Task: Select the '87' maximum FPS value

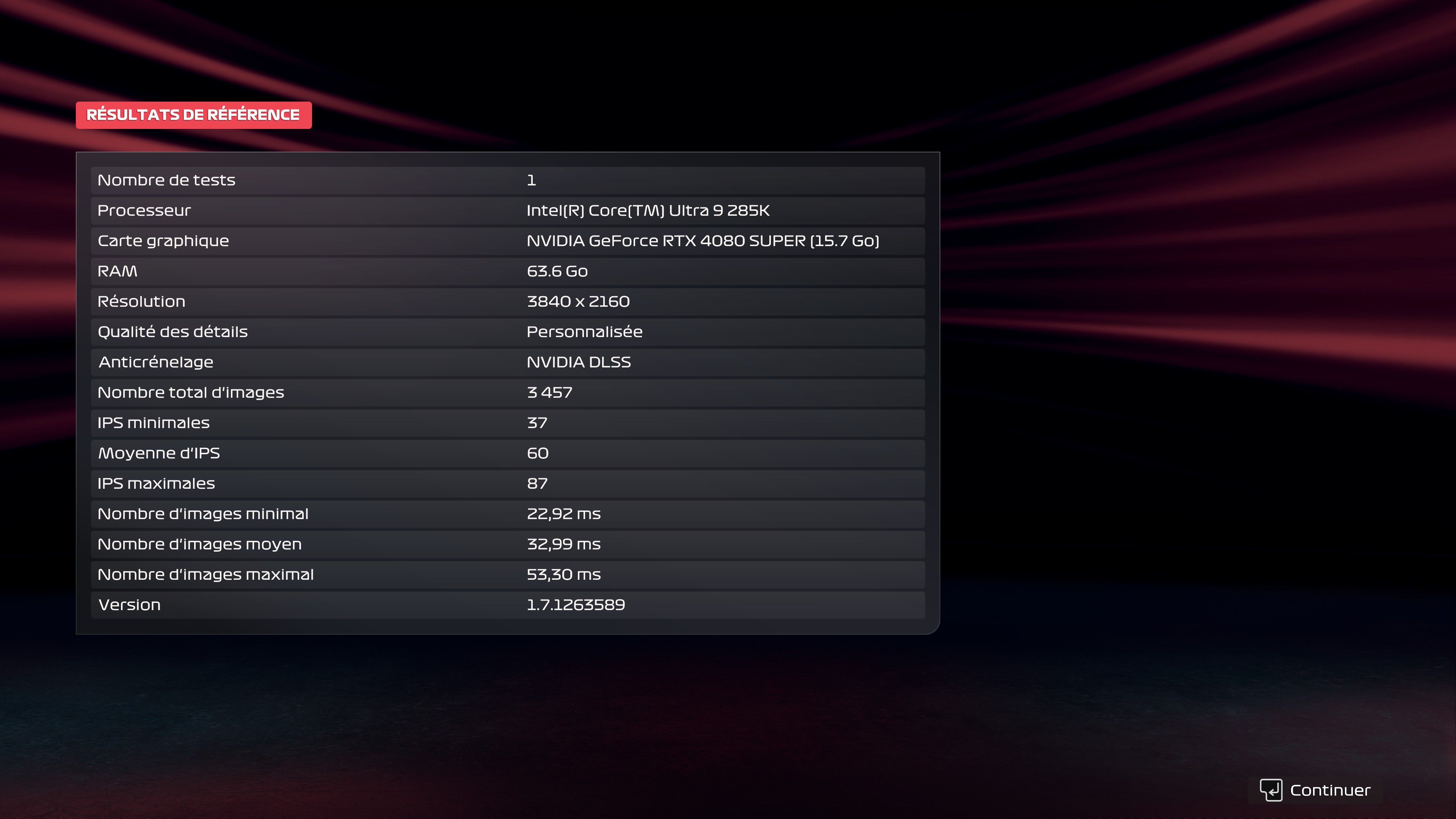Action: coord(537,484)
